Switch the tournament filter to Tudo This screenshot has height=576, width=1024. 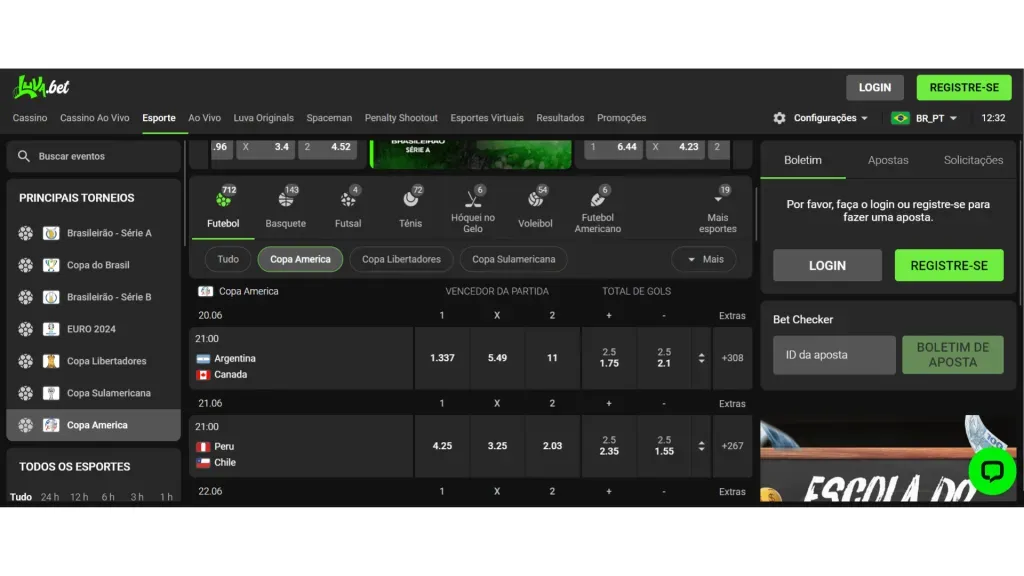[x=228, y=259]
